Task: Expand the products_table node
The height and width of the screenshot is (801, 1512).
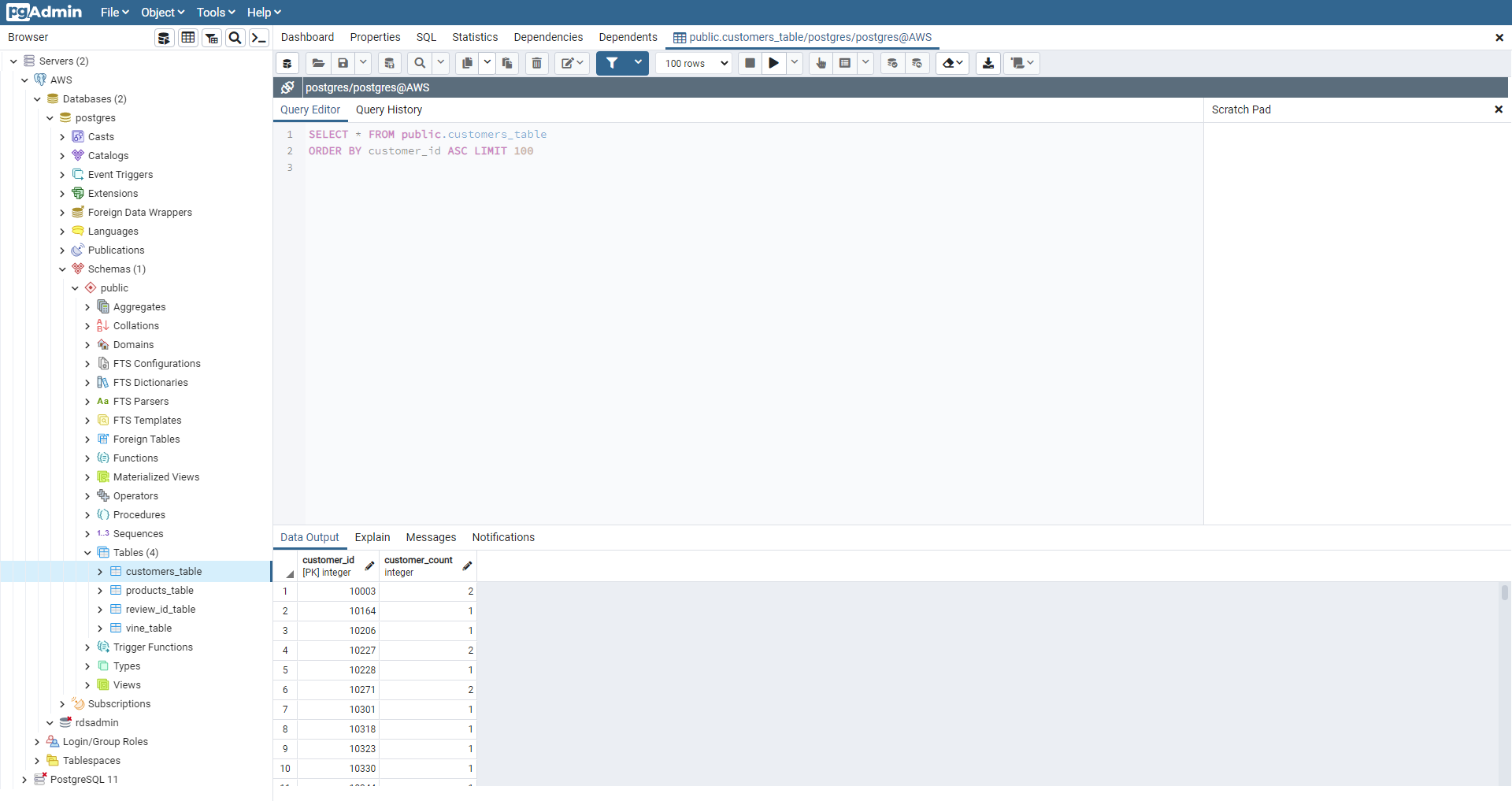Action: pyautogui.click(x=100, y=591)
